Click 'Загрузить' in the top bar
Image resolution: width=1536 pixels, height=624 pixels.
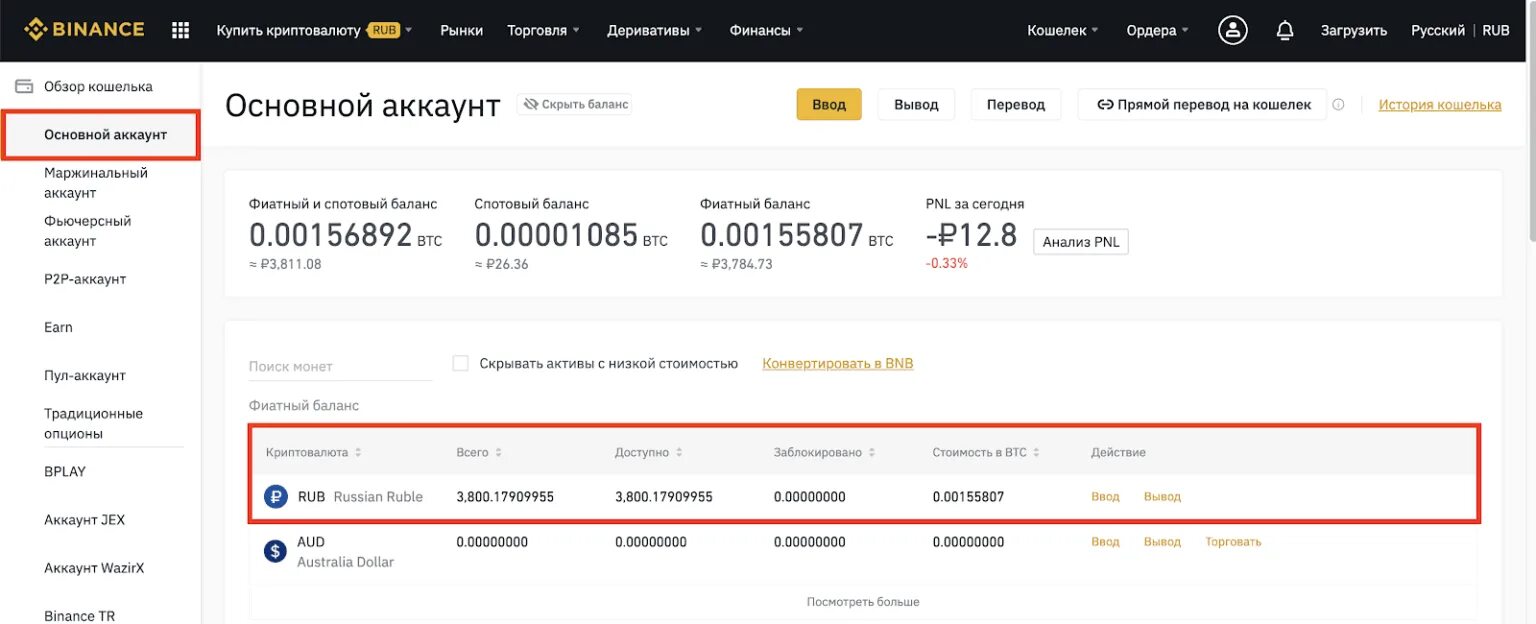[1354, 30]
